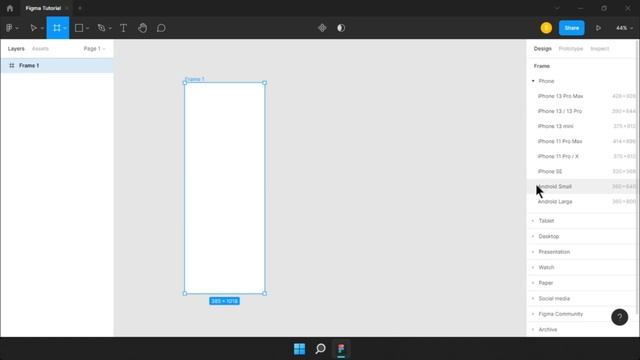Viewport: 640px width, 360px height.
Task: Choose iPhone 11 Pro Max preset
Action: [x=582, y=141]
